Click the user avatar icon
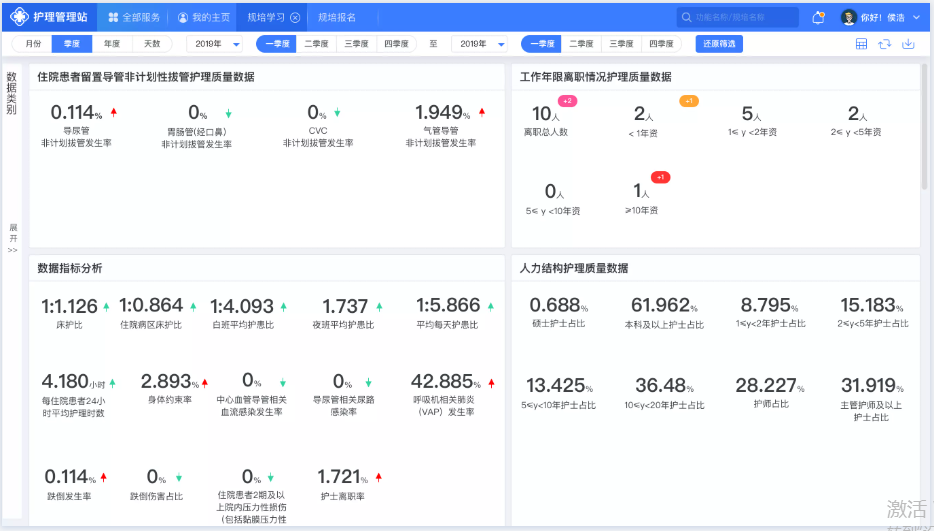This screenshot has width=934, height=531. pos(848,17)
